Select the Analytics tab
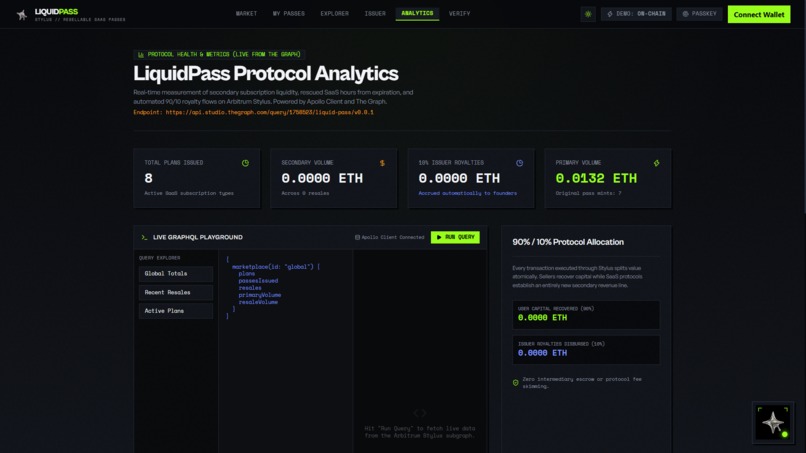Image resolution: width=806 pixels, height=453 pixels. (x=417, y=13)
